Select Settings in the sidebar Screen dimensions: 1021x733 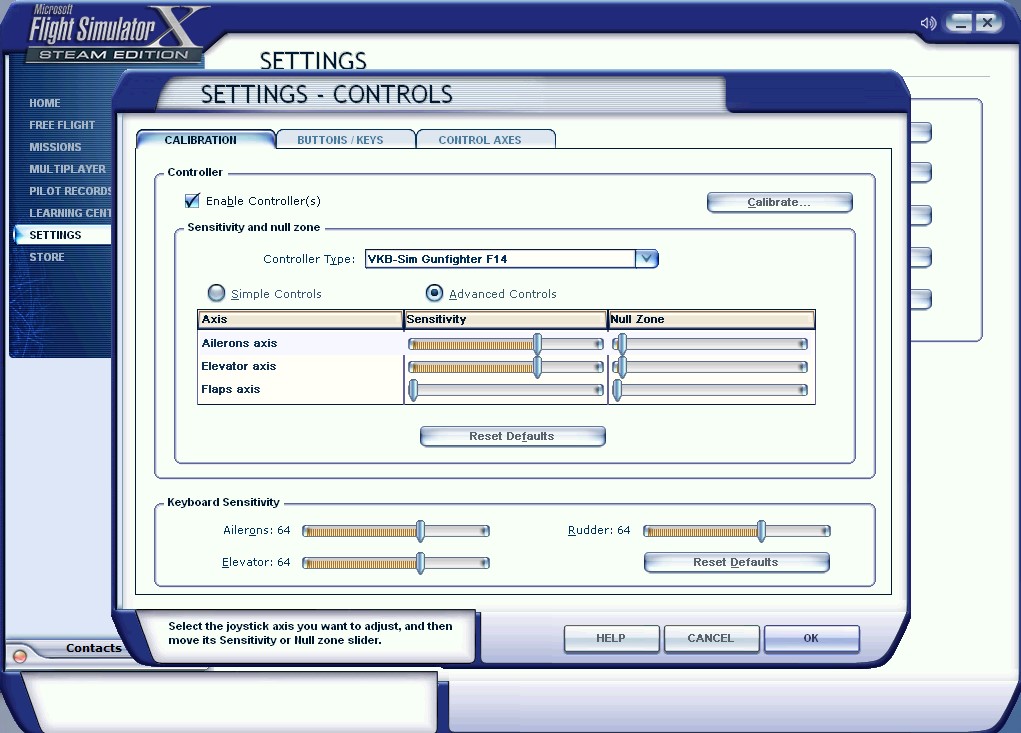pyautogui.click(x=62, y=235)
